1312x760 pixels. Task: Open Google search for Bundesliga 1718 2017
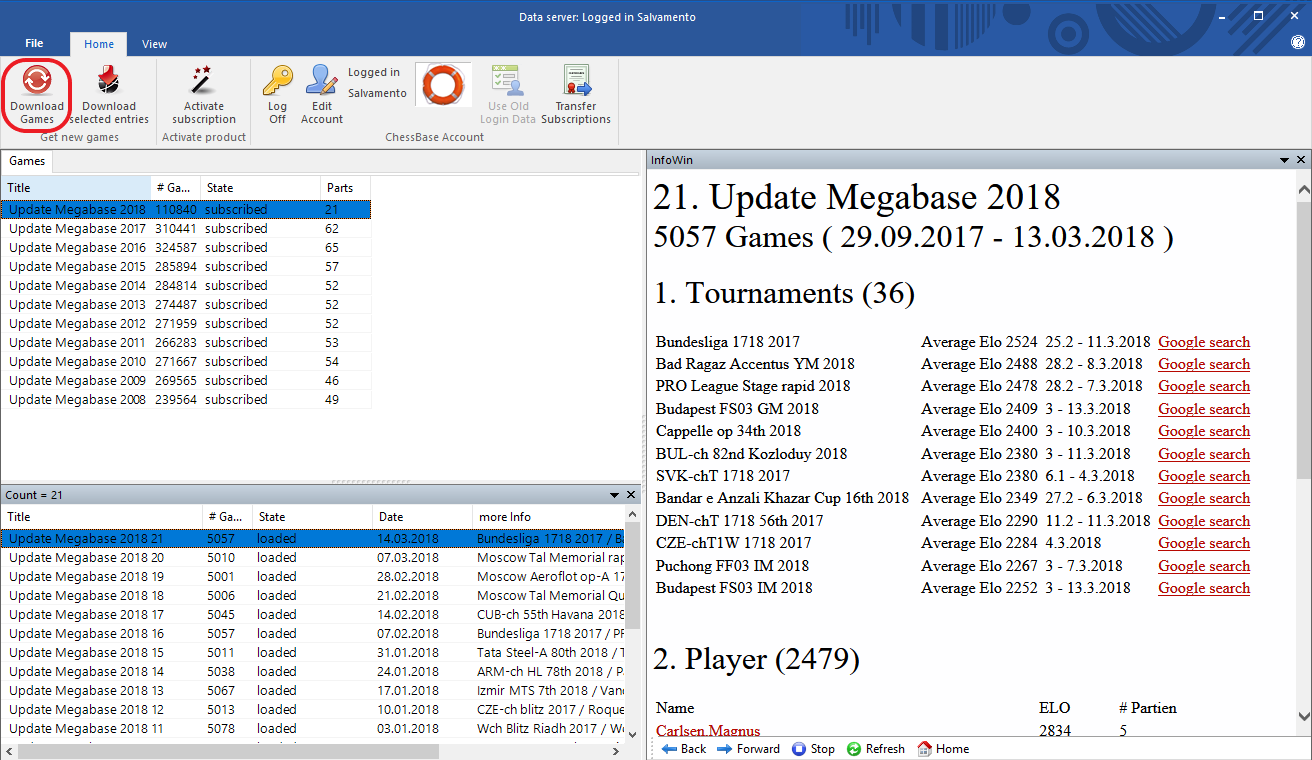(1204, 342)
